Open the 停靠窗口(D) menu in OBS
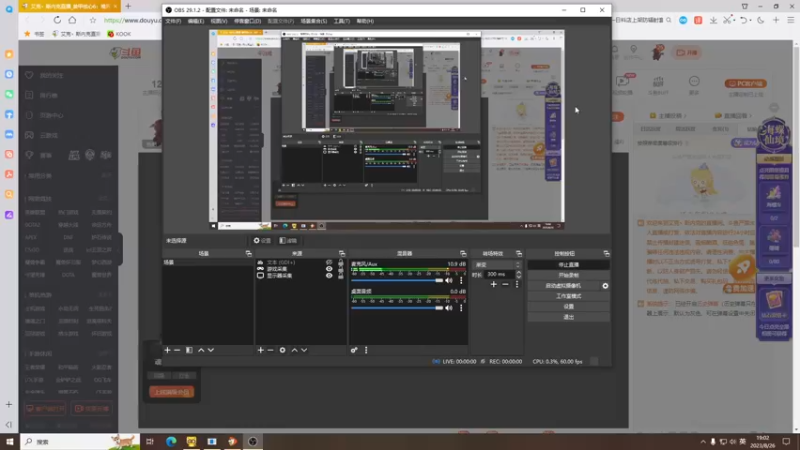This screenshot has width=800, height=450. [247, 21]
